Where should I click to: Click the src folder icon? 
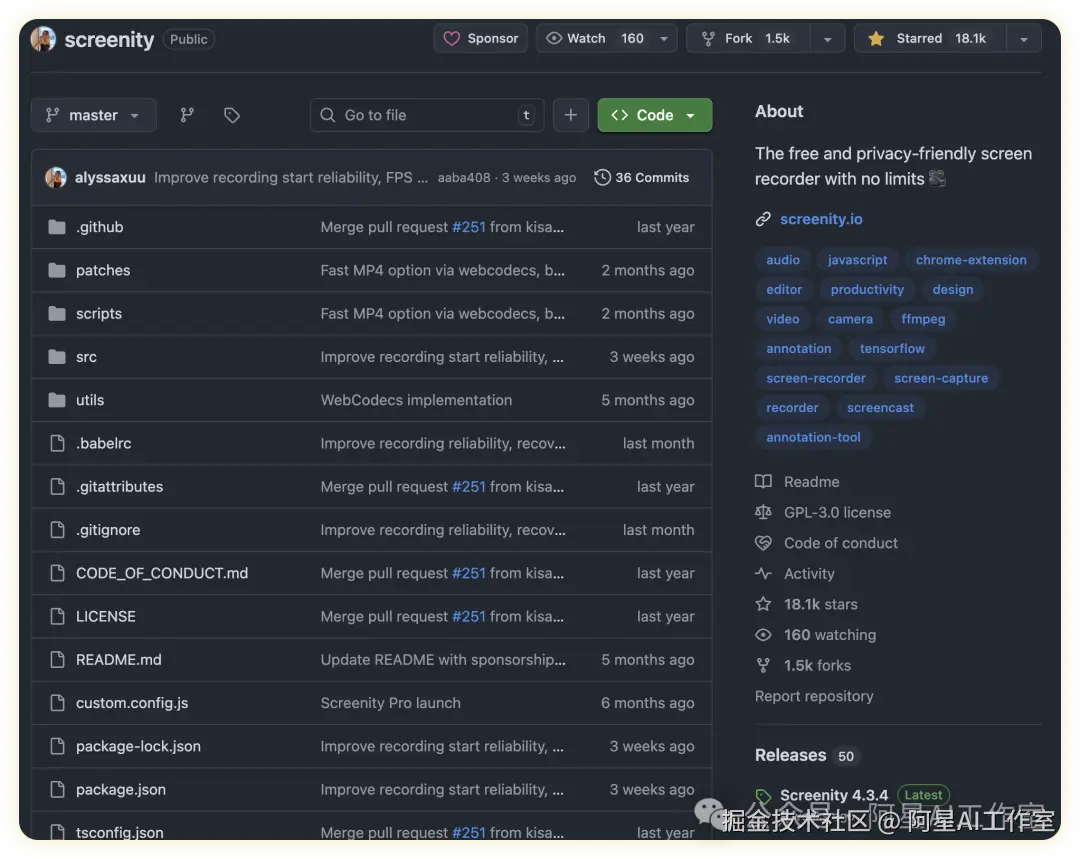(x=57, y=357)
